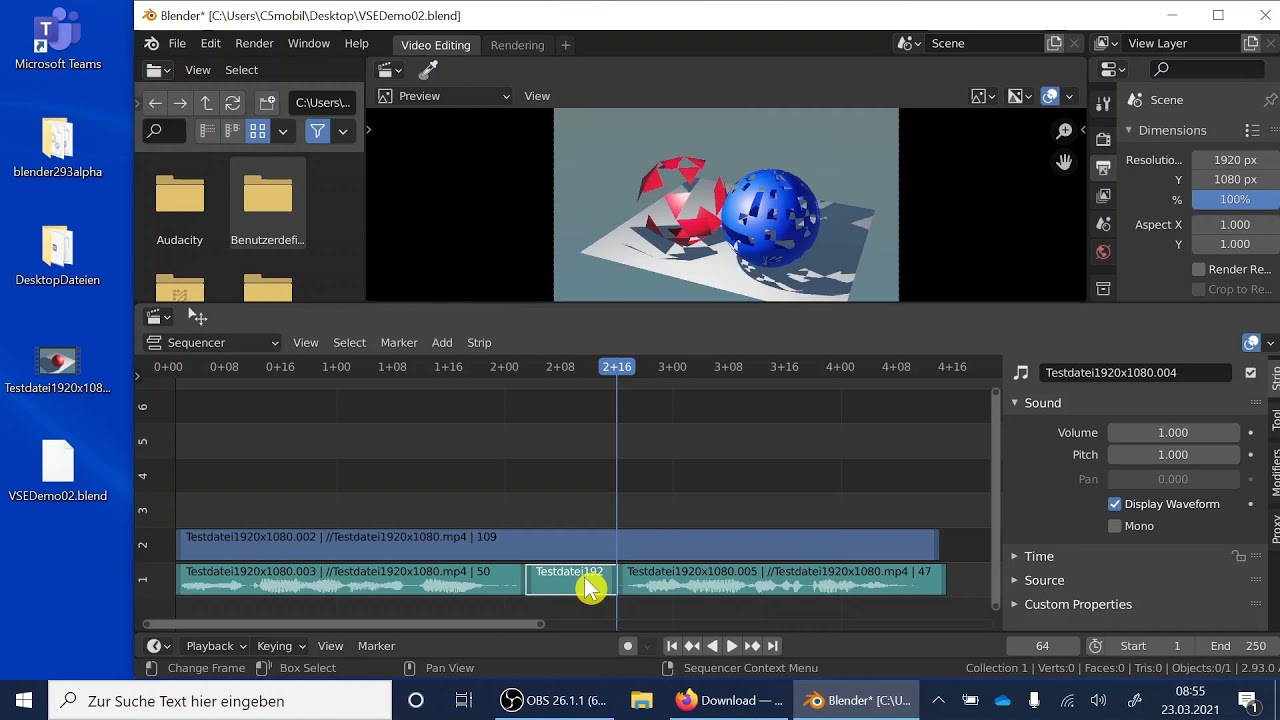Open the Preview mode dropdown
The image size is (1280, 720).
[x=444, y=96]
